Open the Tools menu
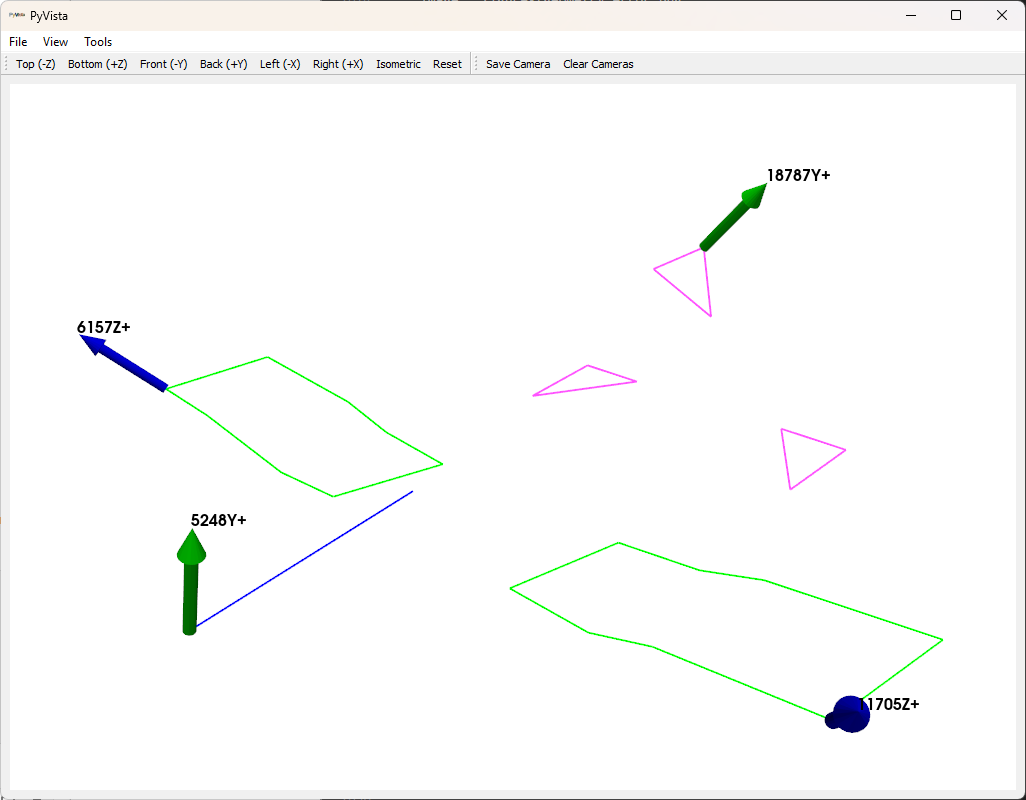This screenshot has width=1026, height=800. pyautogui.click(x=97, y=41)
